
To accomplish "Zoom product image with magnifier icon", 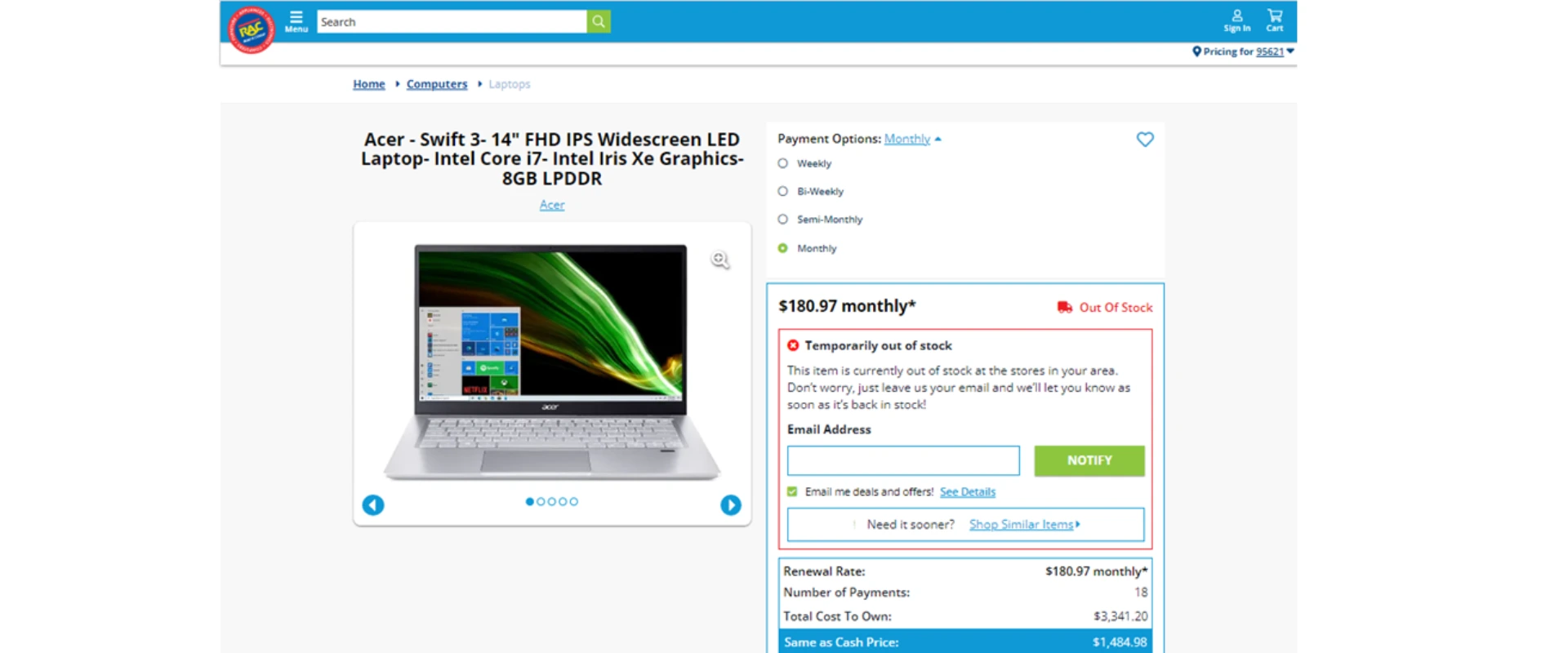I will pos(719,260).
